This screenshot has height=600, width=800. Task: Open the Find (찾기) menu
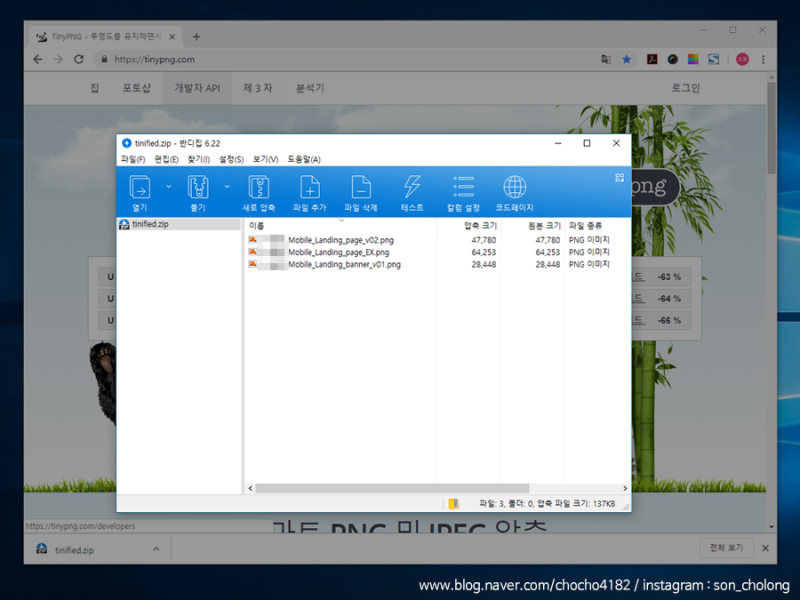click(x=198, y=159)
